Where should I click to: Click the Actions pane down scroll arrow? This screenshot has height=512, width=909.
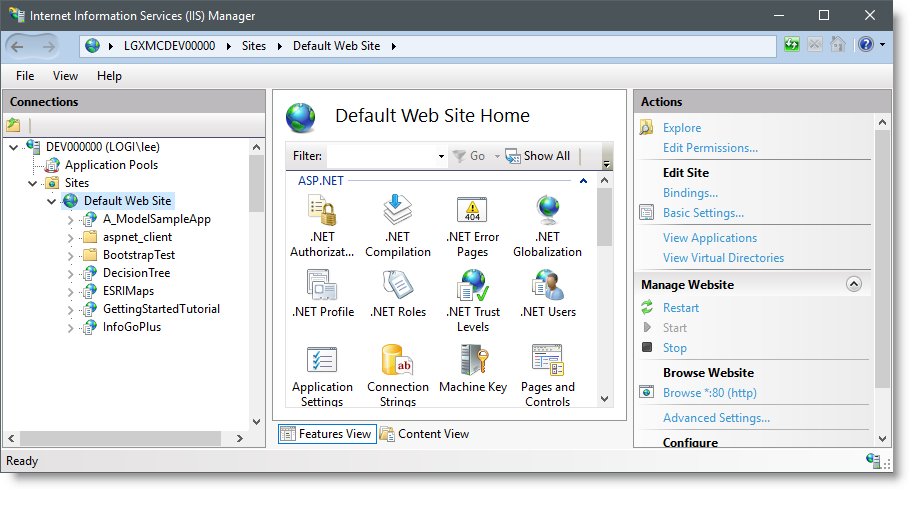882,439
